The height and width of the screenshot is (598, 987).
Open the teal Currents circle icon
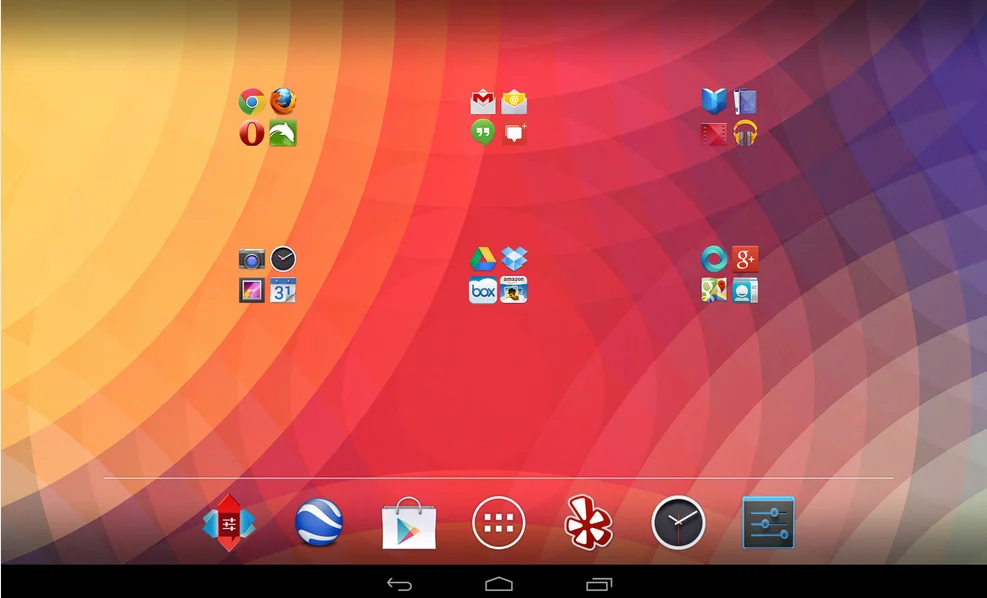click(x=714, y=259)
